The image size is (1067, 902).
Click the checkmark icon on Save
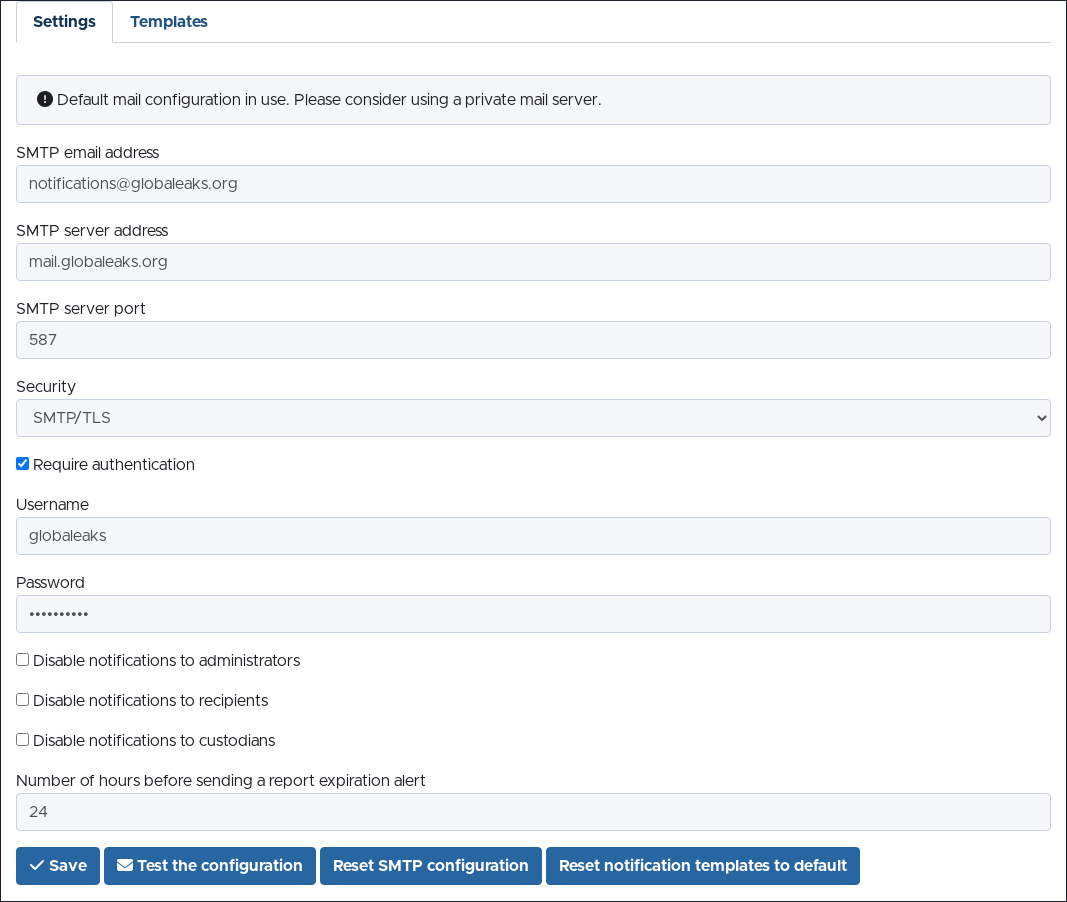[37, 866]
